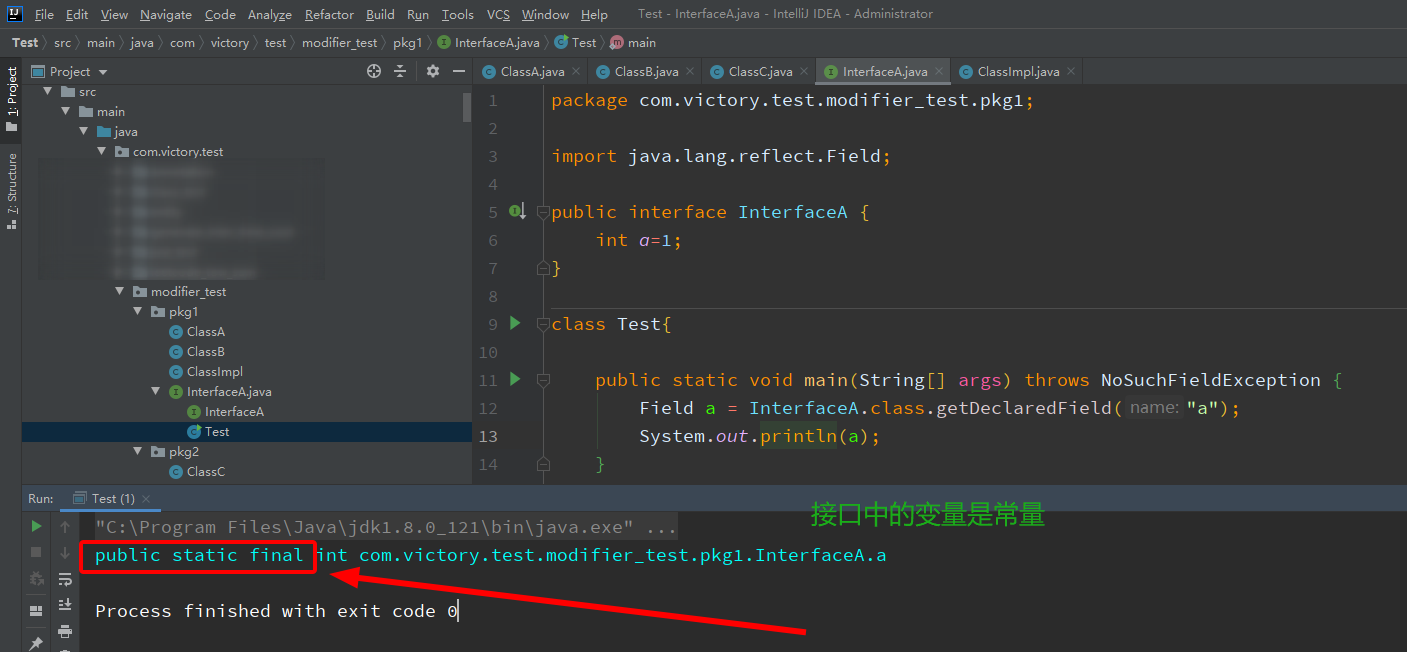Click the up stack trace arrow
The image size is (1407, 652).
[x=65, y=526]
